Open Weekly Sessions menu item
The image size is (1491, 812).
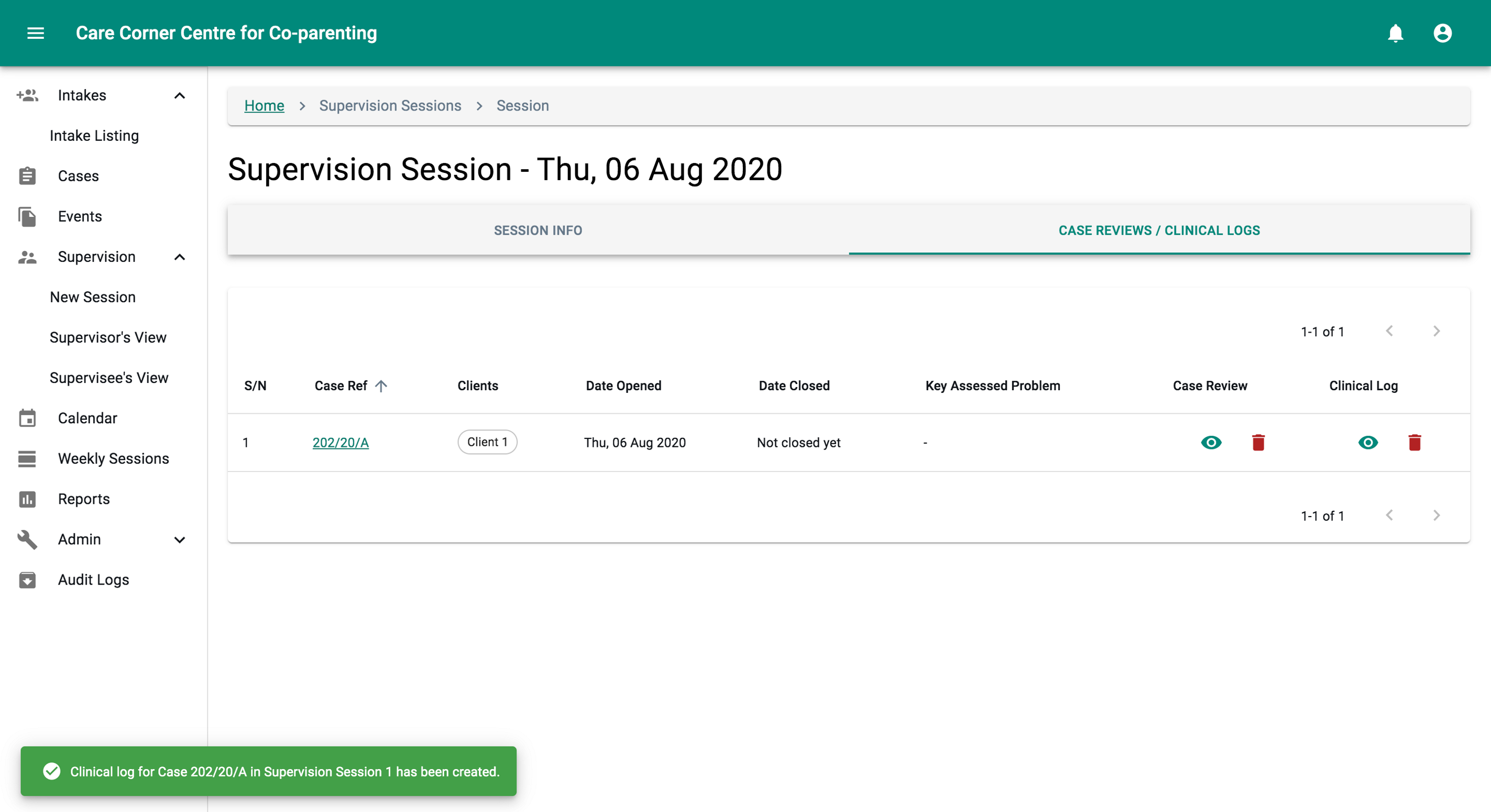pos(114,458)
